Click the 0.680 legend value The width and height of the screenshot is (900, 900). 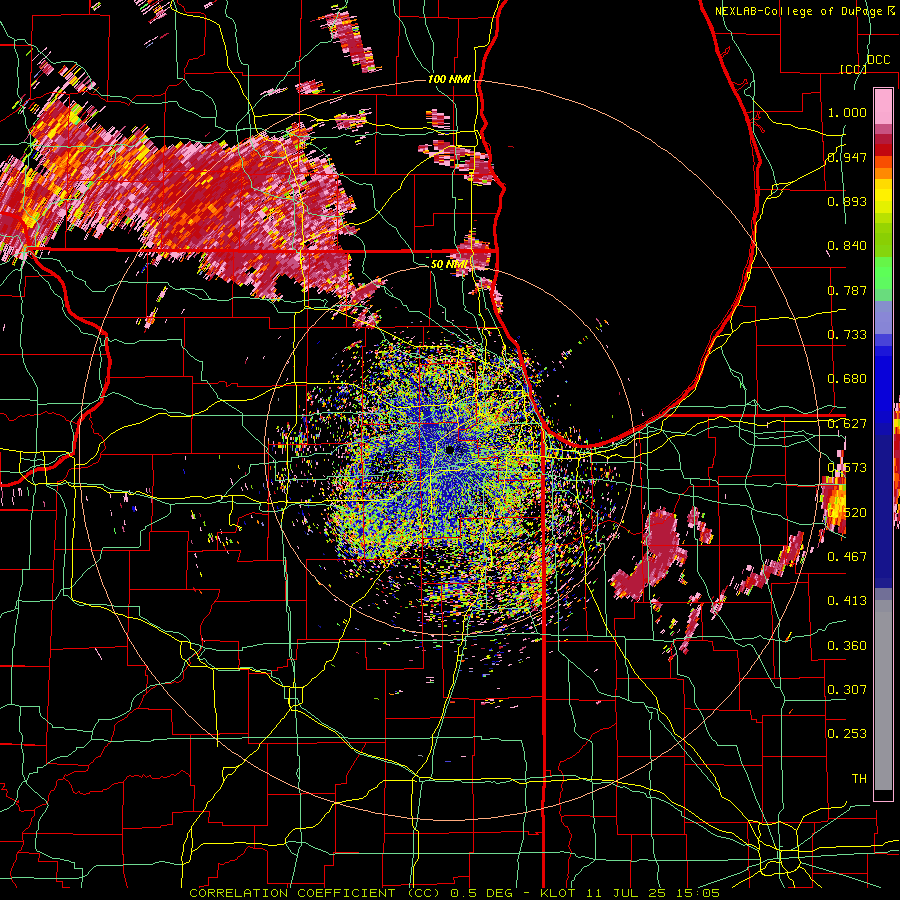(x=847, y=379)
